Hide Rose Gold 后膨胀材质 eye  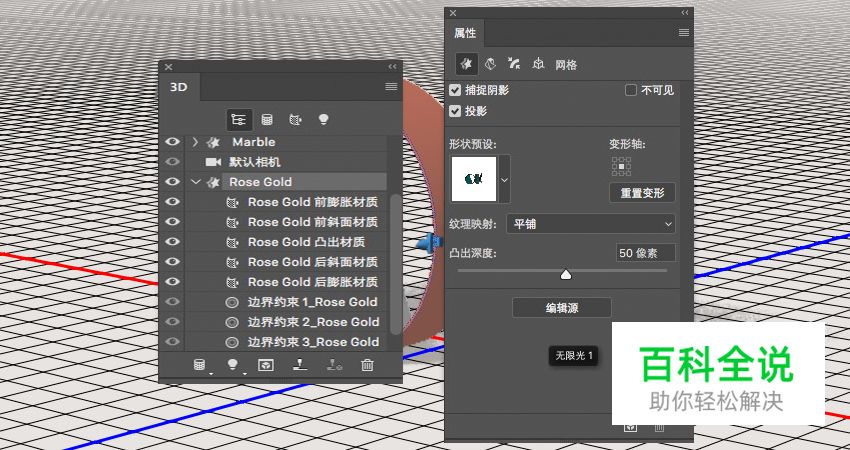pos(172,282)
